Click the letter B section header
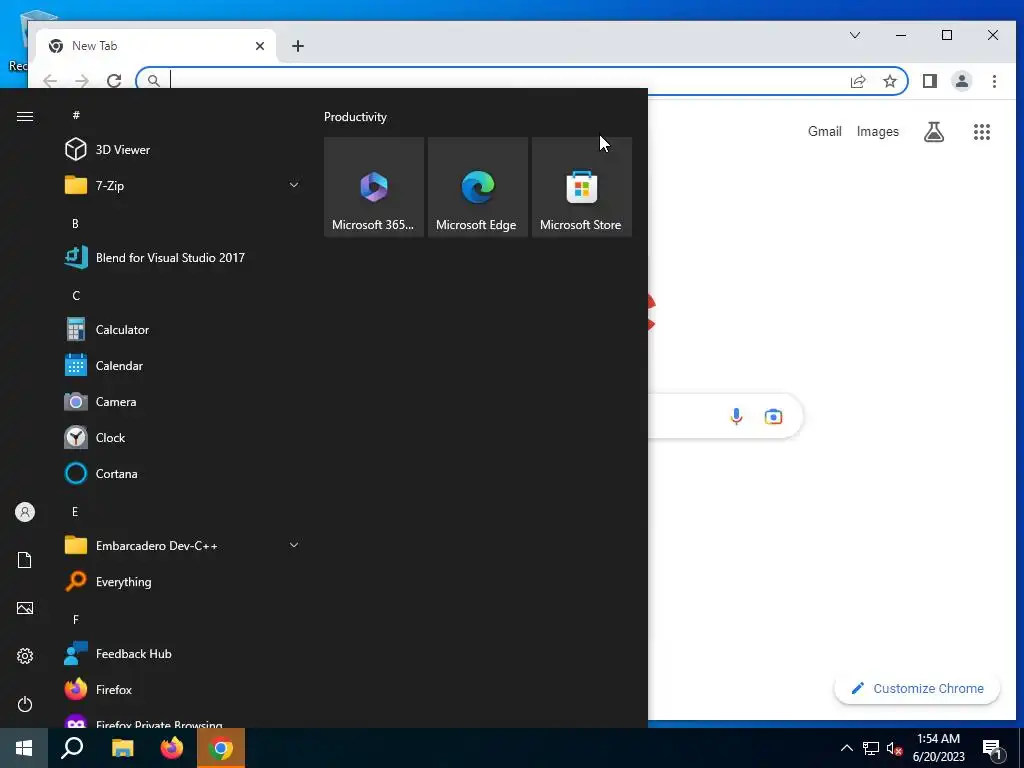The width and height of the screenshot is (1024, 768). point(75,223)
